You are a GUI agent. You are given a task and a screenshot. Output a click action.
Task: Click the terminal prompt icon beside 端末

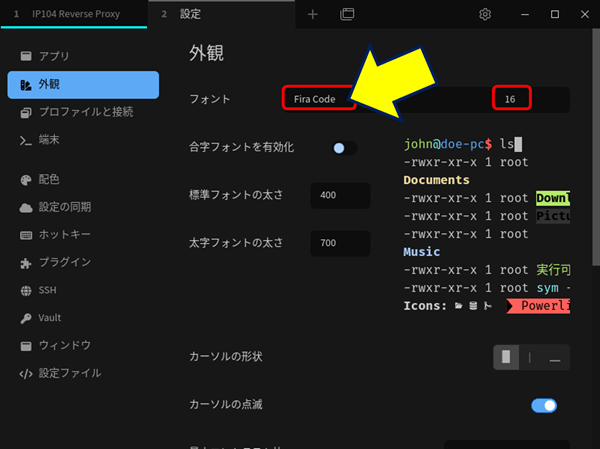pos(26,141)
